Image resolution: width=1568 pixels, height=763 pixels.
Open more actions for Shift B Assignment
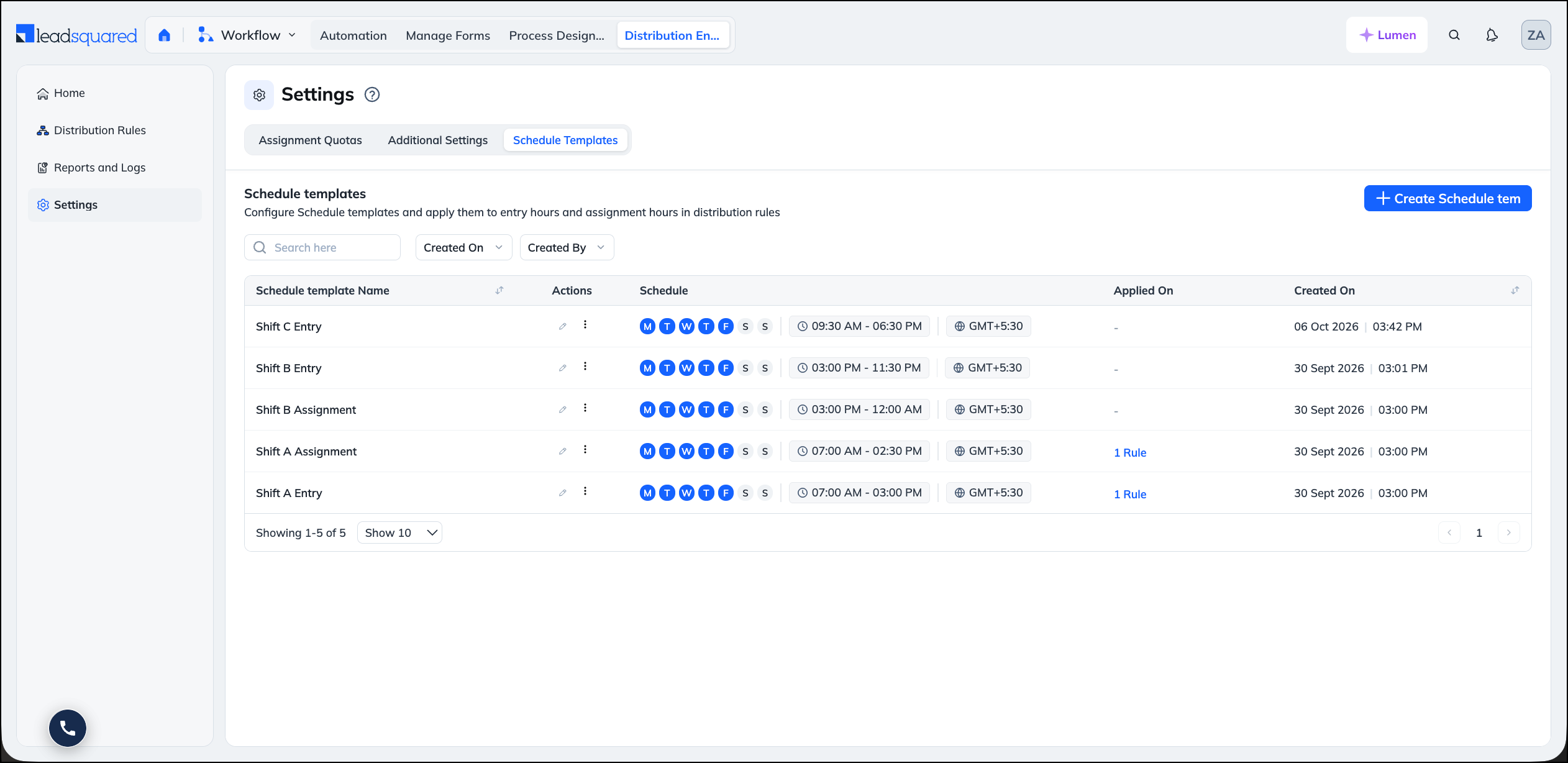tap(585, 408)
